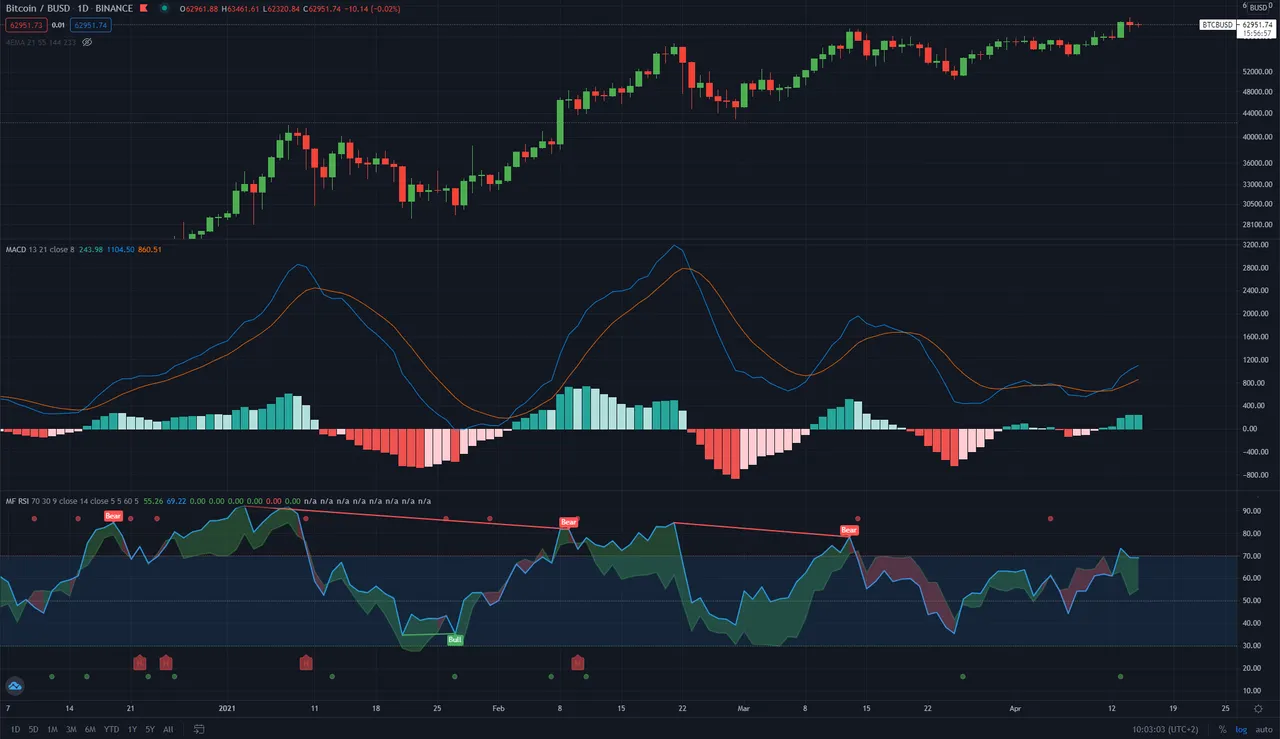1280x739 pixels.
Task: Click the 52000.00 price axis label
Action: click(x=1258, y=73)
